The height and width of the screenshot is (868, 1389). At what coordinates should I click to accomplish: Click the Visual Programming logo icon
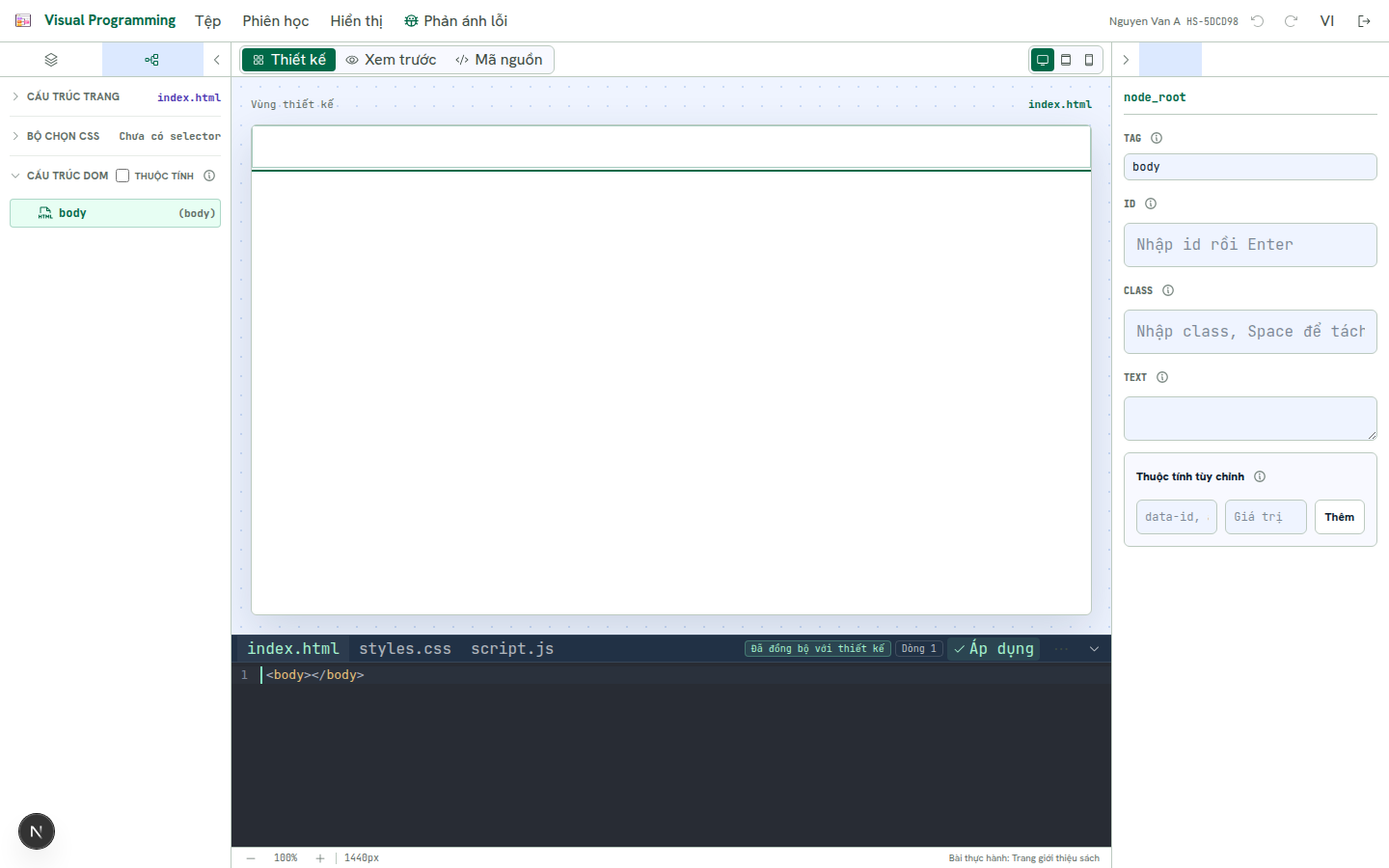point(23,20)
